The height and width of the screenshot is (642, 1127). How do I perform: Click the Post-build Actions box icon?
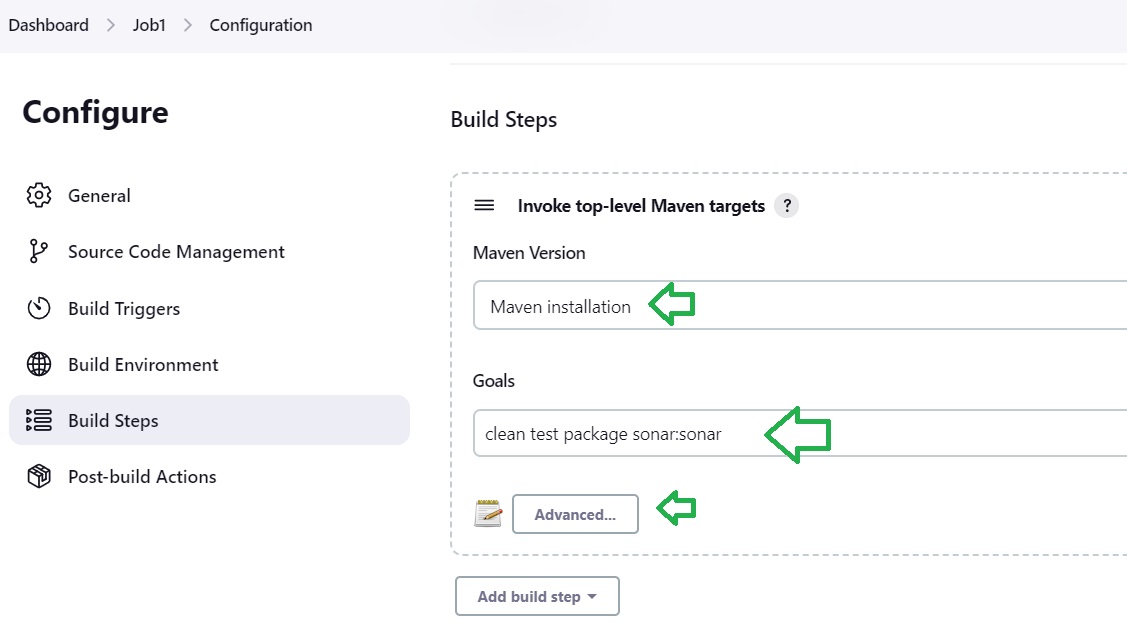click(39, 477)
